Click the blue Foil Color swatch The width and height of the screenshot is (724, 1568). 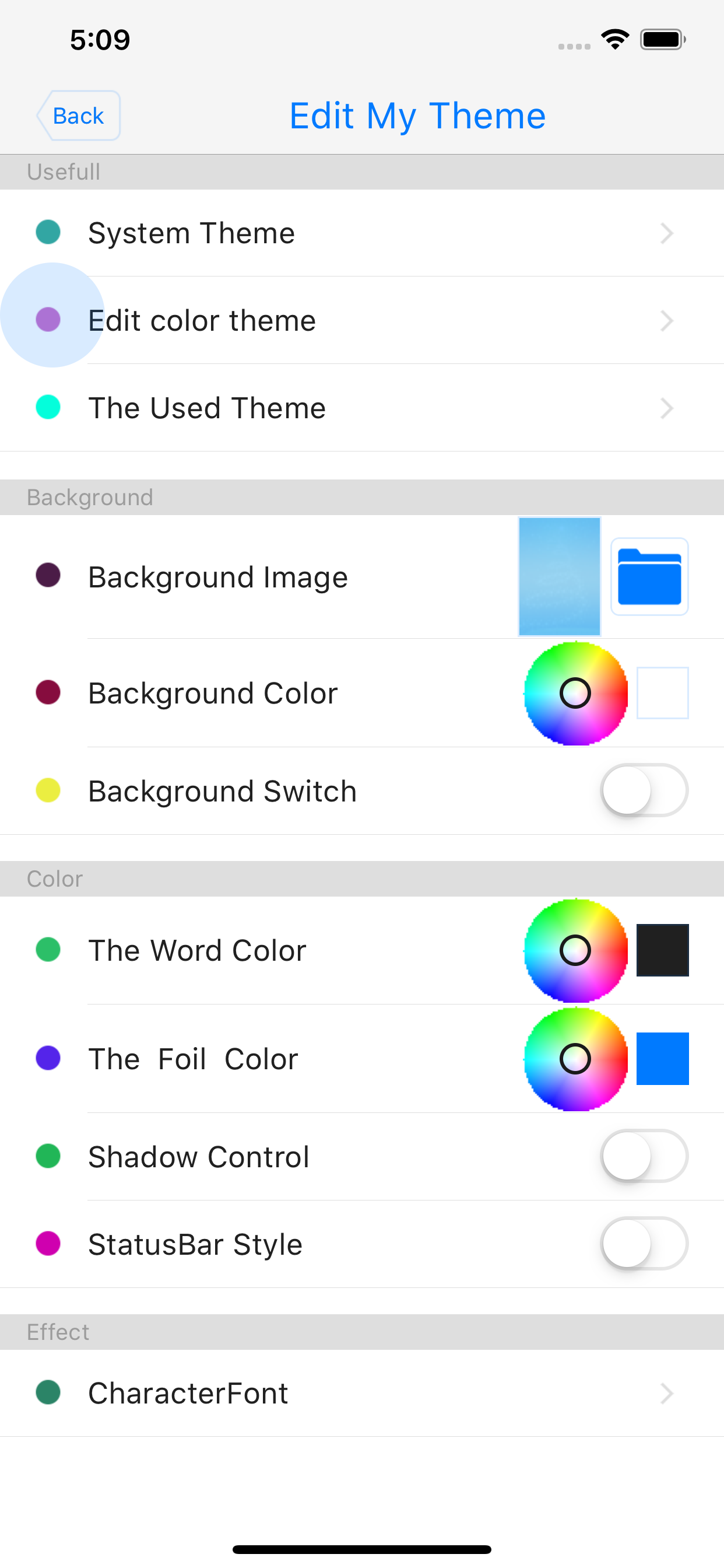pos(663,1059)
